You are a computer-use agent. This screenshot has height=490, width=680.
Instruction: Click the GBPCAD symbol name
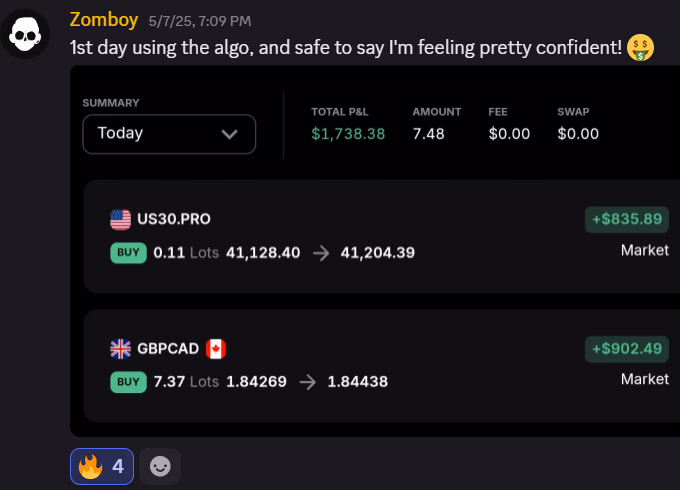pos(167,348)
